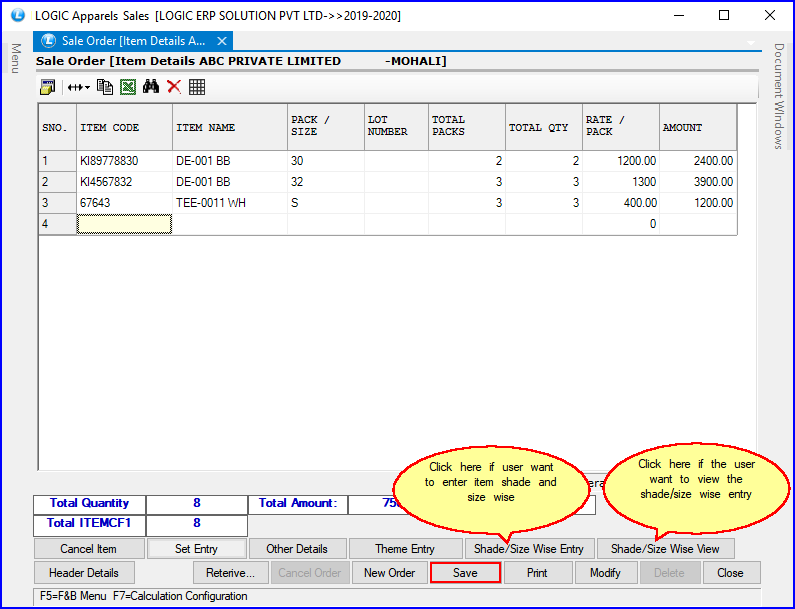Maximize the LOGIC Apparels window
This screenshot has height=609, width=795.
pos(724,15)
